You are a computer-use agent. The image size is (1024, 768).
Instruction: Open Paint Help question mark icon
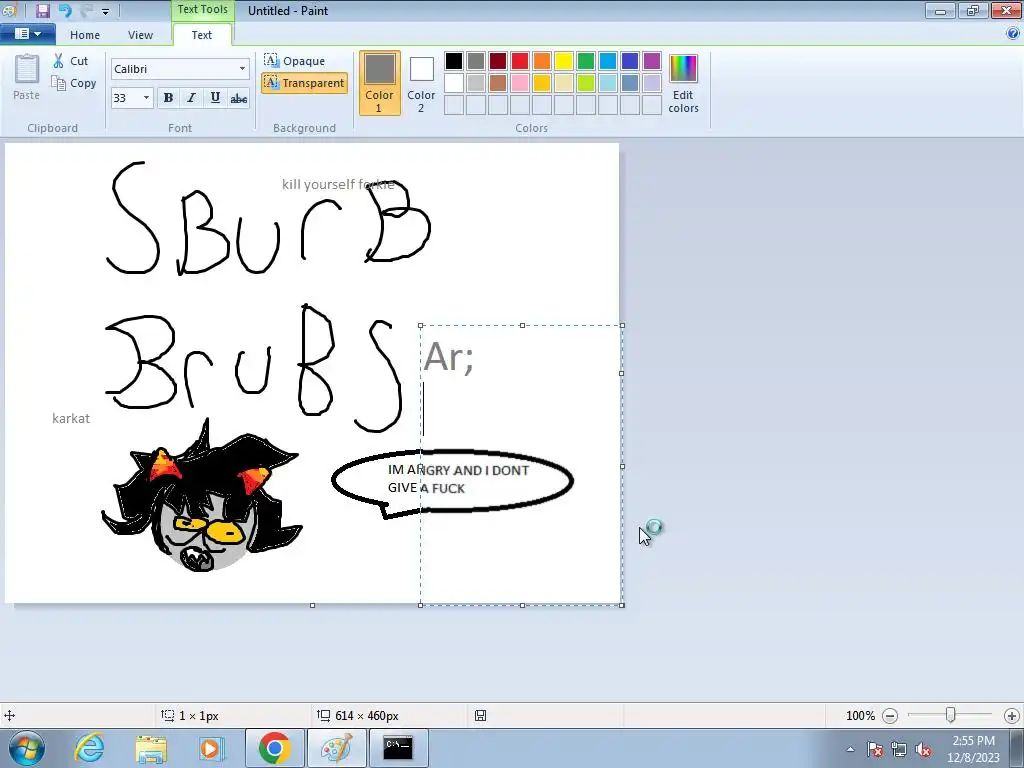point(1013,34)
